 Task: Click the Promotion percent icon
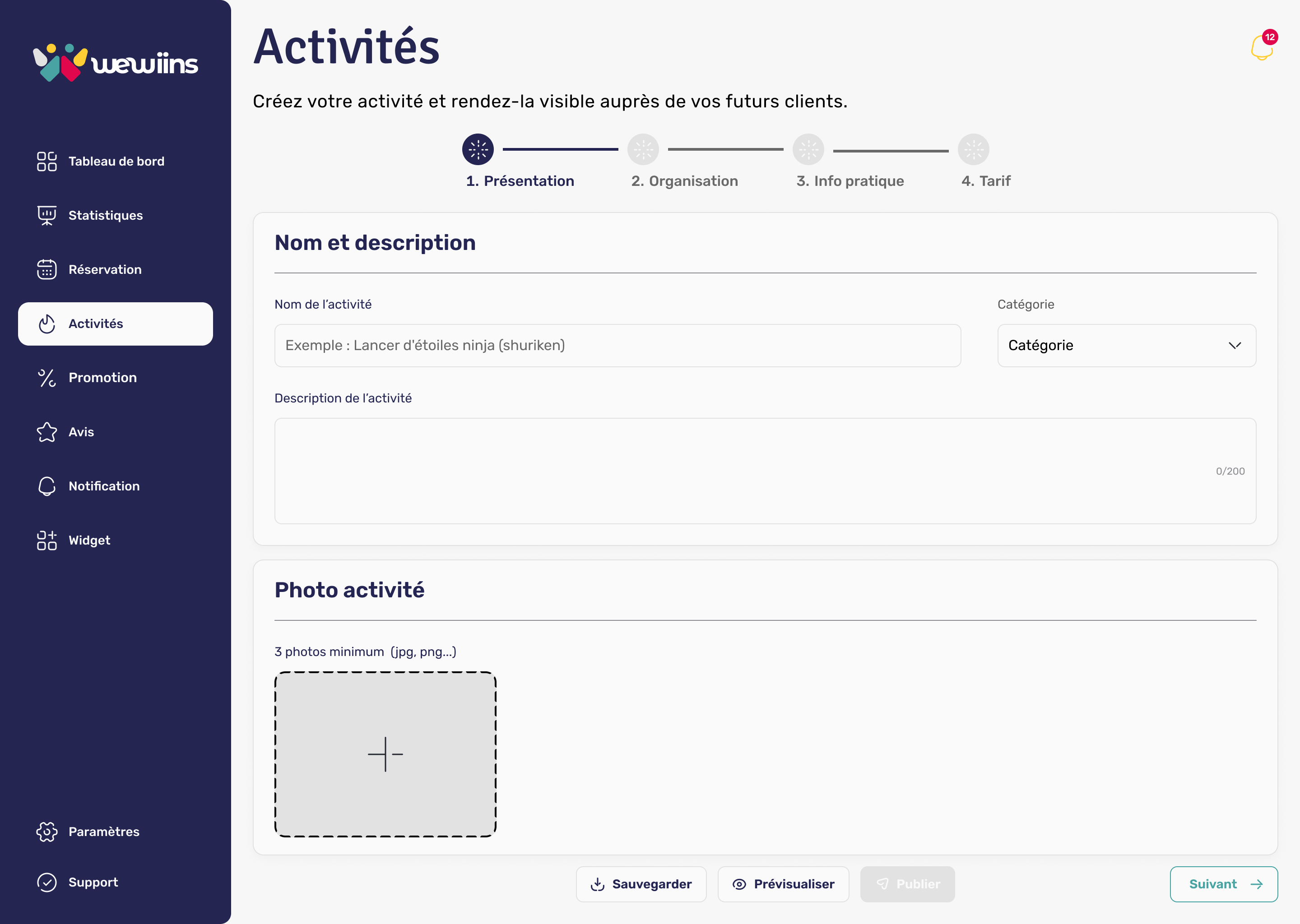[x=46, y=378]
